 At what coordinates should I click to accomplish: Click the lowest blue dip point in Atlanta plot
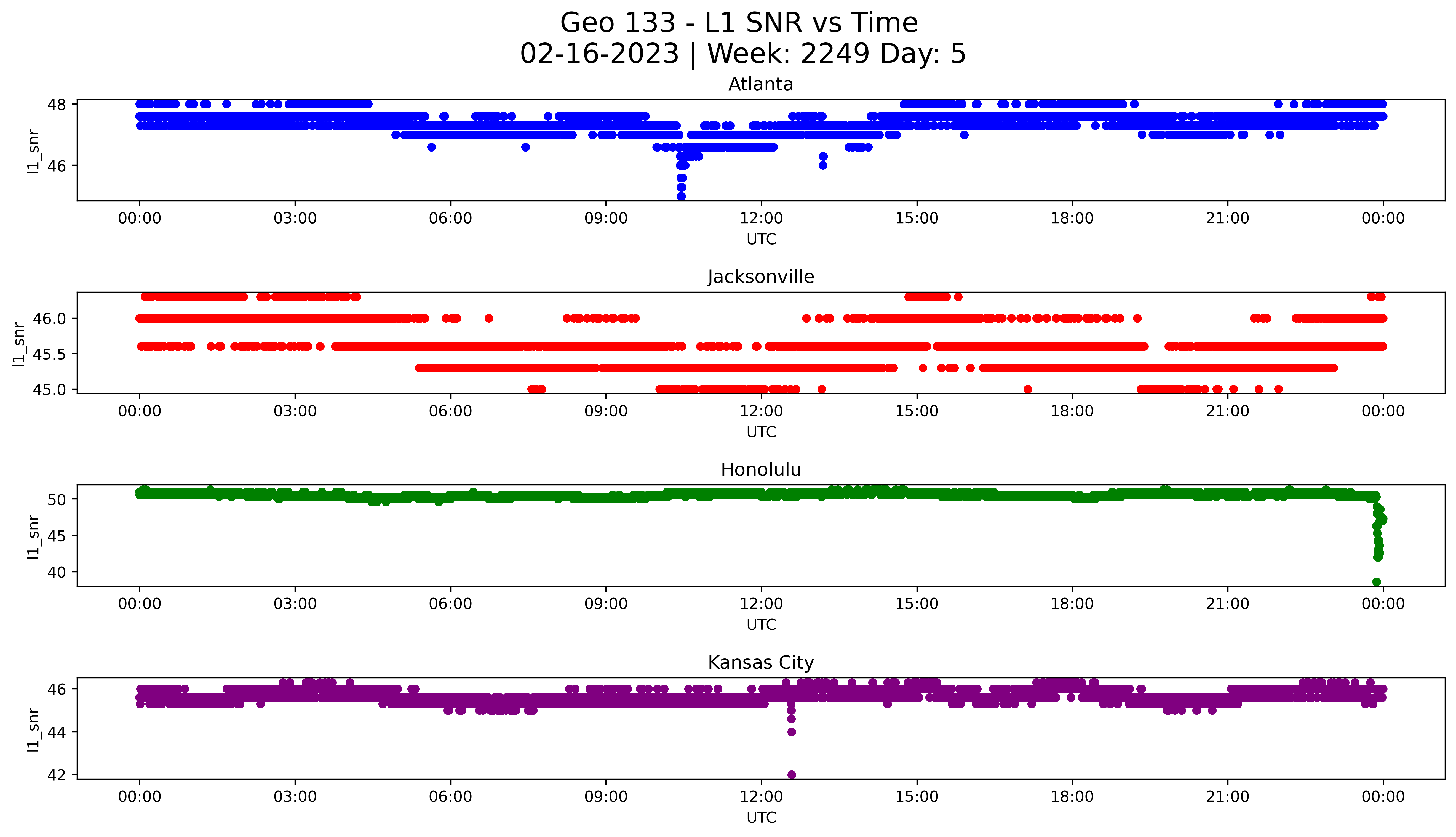pyautogui.click(x=681, y=196)
